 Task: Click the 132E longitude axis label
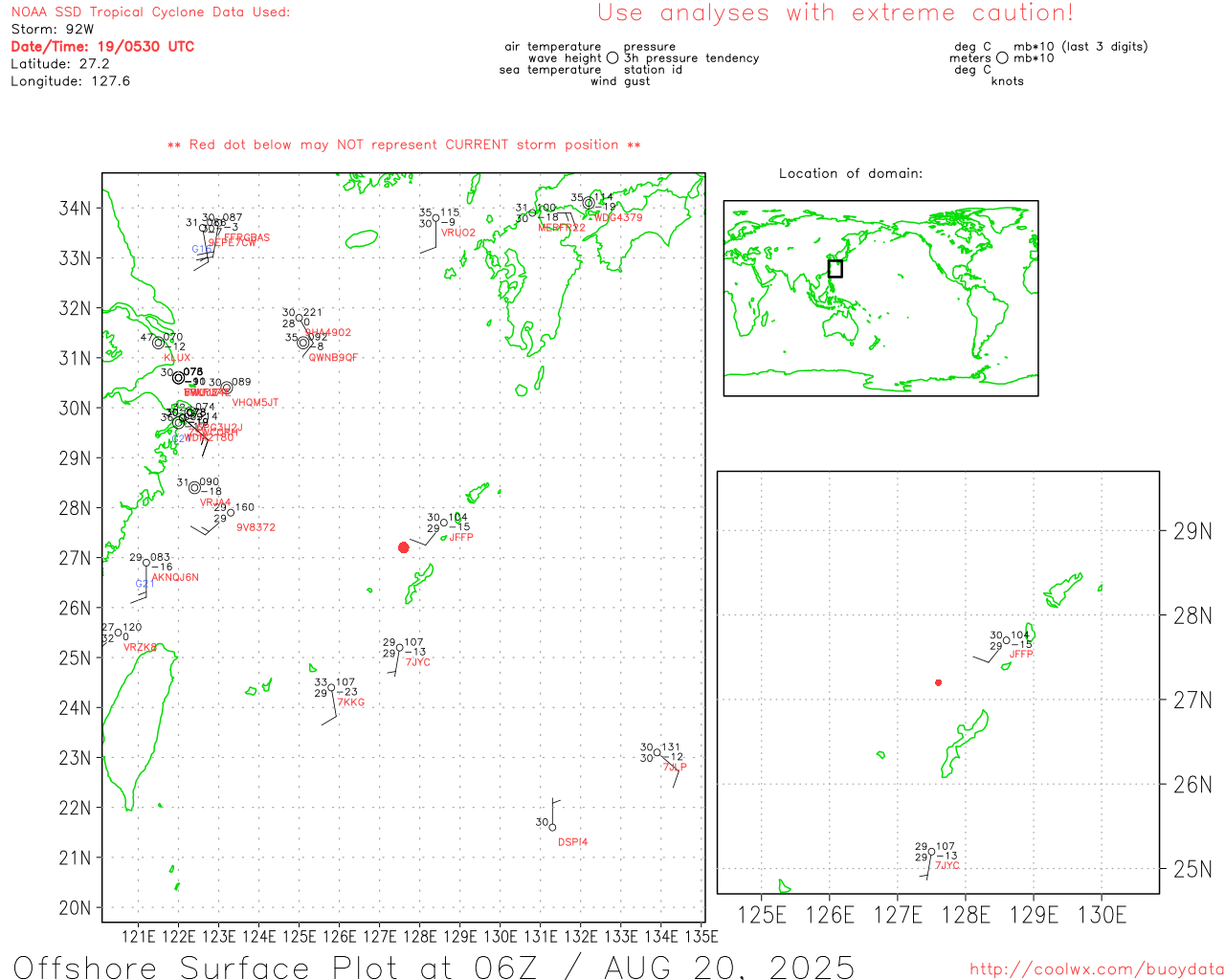coord(580,937)
